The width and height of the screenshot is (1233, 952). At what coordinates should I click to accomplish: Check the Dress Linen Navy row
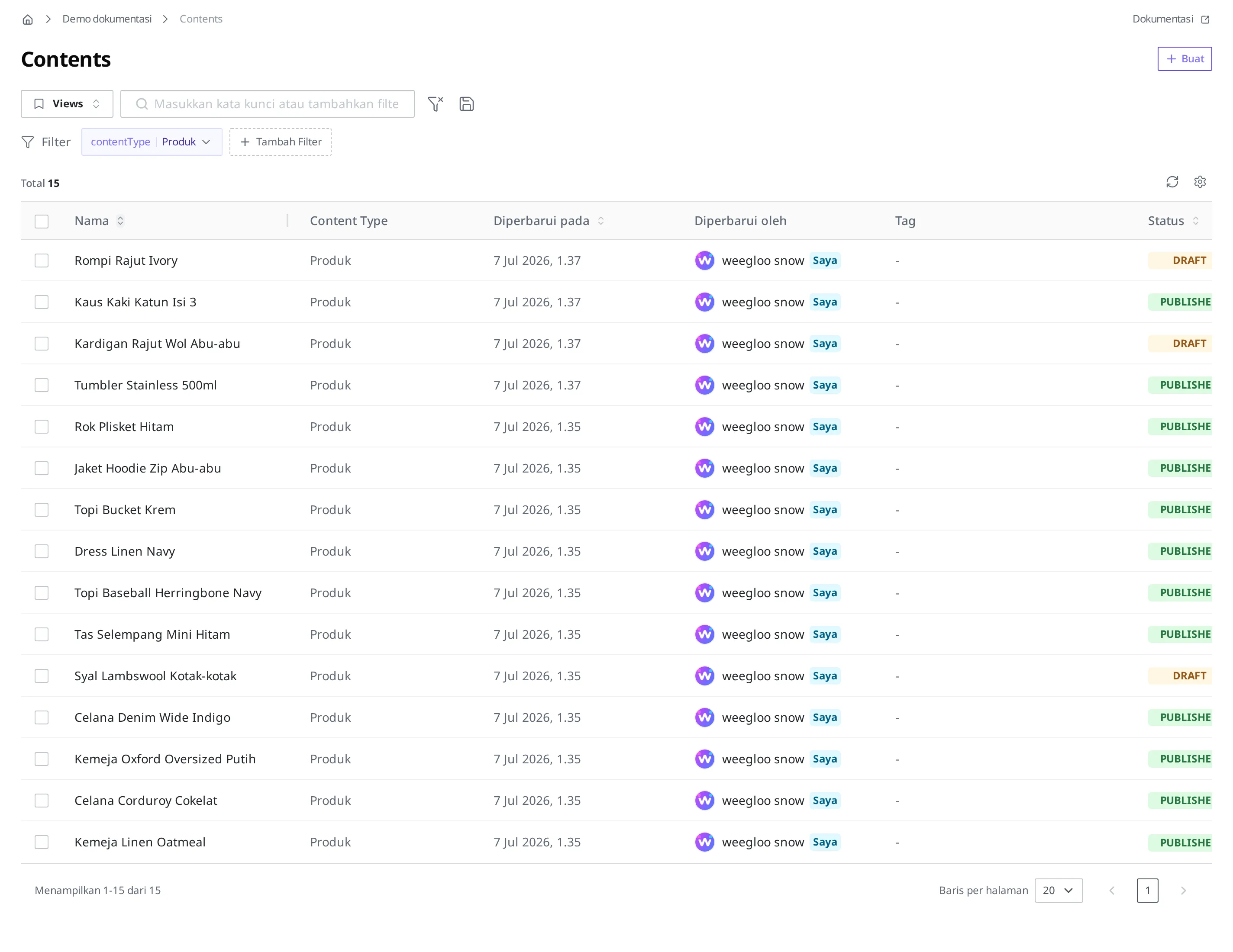pos(42,551)
